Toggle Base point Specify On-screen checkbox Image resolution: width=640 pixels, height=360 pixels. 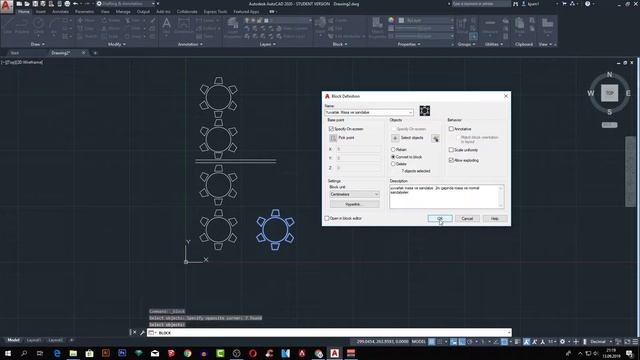(x=331, y=129)
